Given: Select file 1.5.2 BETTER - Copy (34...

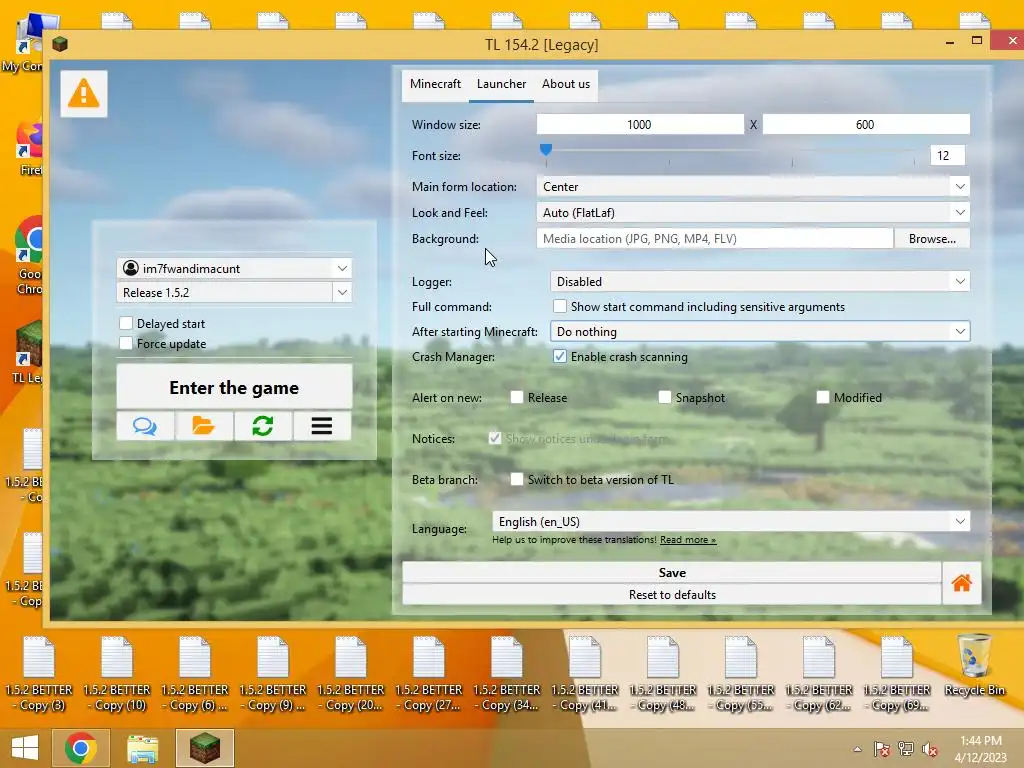Looking at the screenshot, I should (x=507, y=674).
